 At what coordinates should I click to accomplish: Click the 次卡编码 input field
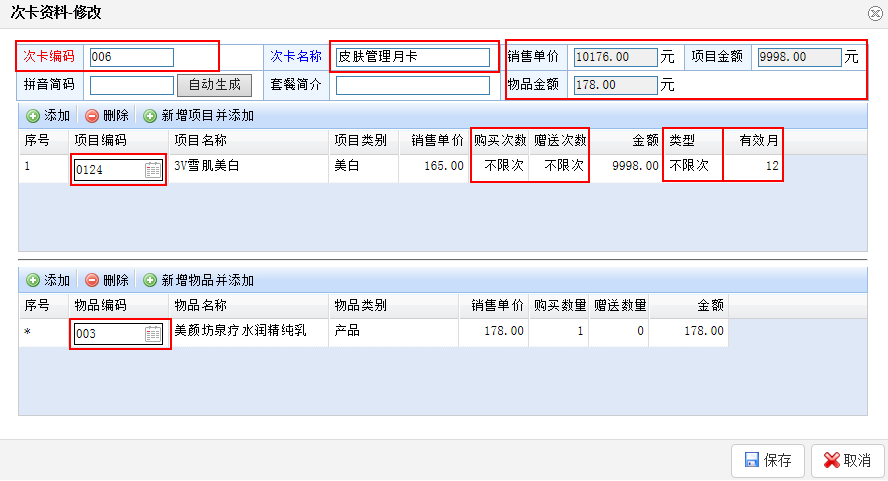(x=131, y=57)
